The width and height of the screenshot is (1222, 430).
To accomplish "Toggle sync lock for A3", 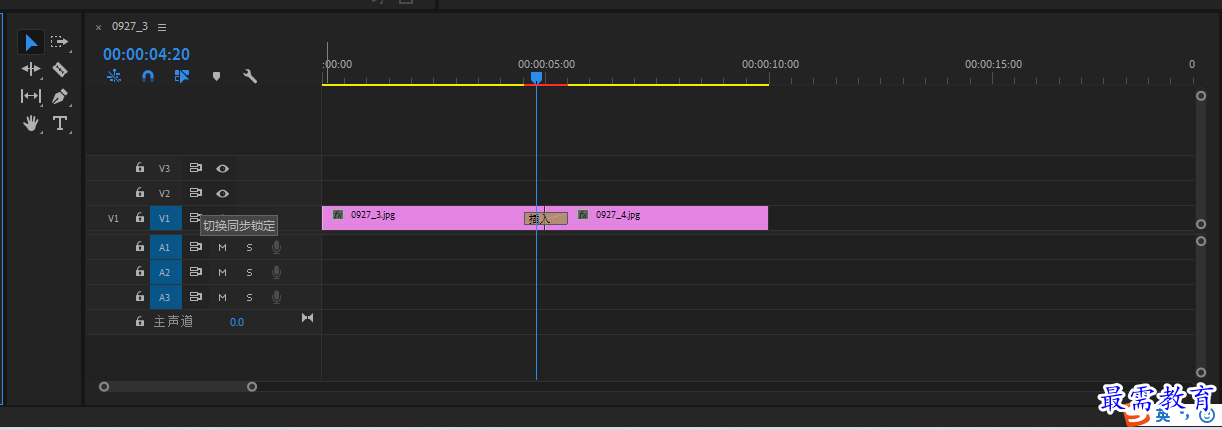I will tap(196, 297).
